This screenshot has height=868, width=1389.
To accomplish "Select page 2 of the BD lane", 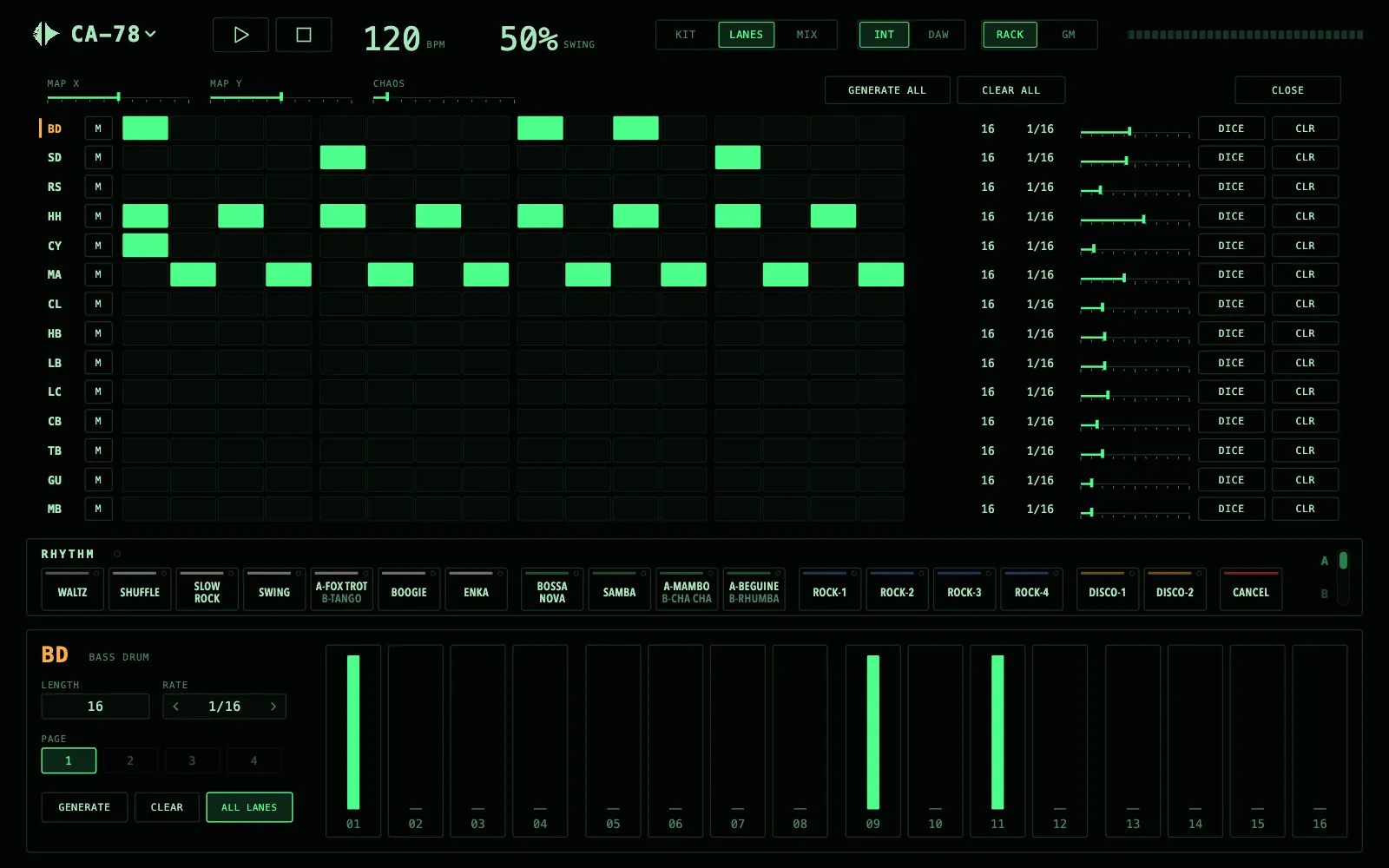I will pyautogui.click(x=130, y=760).
